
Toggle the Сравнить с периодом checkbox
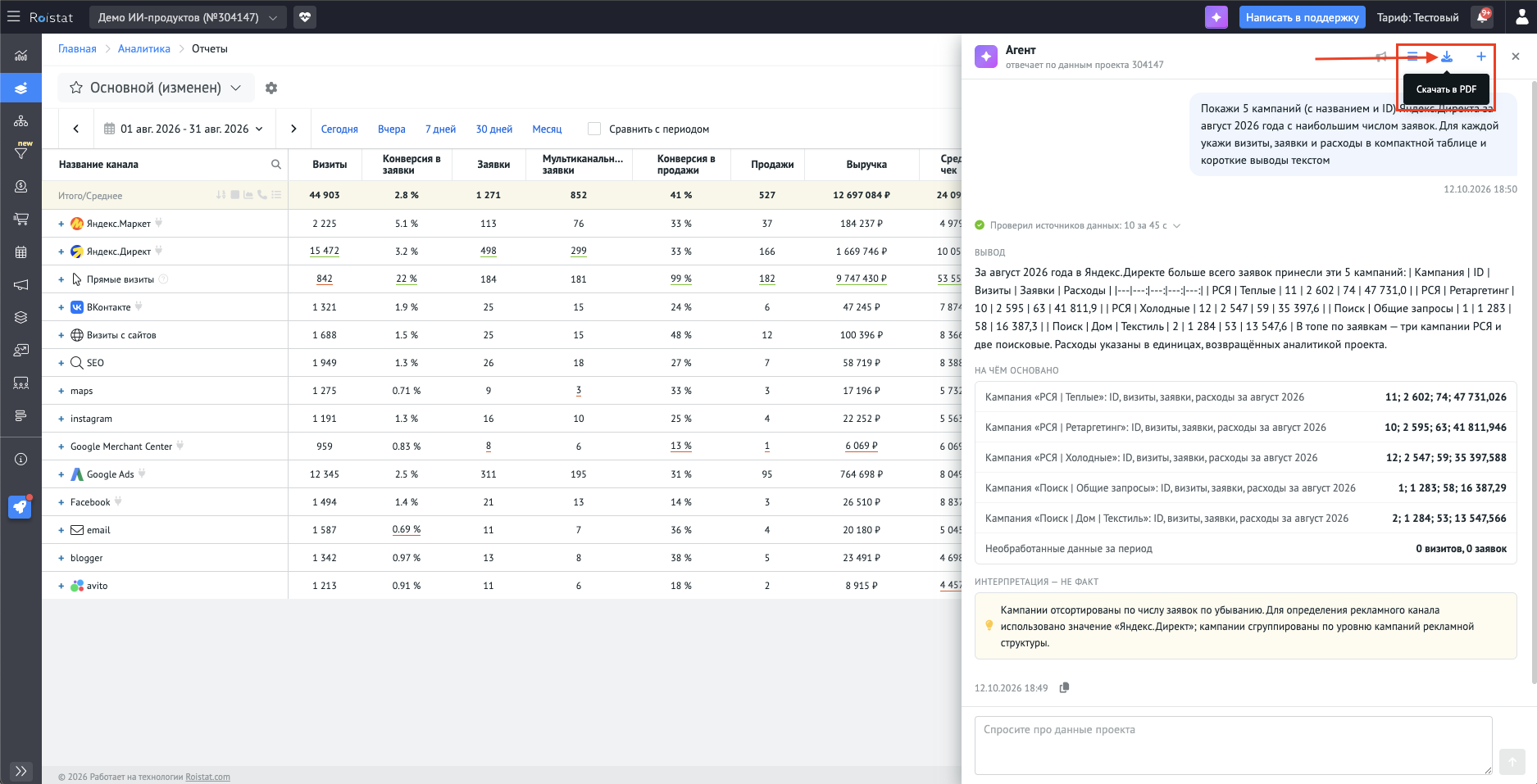tap(594, 129)
